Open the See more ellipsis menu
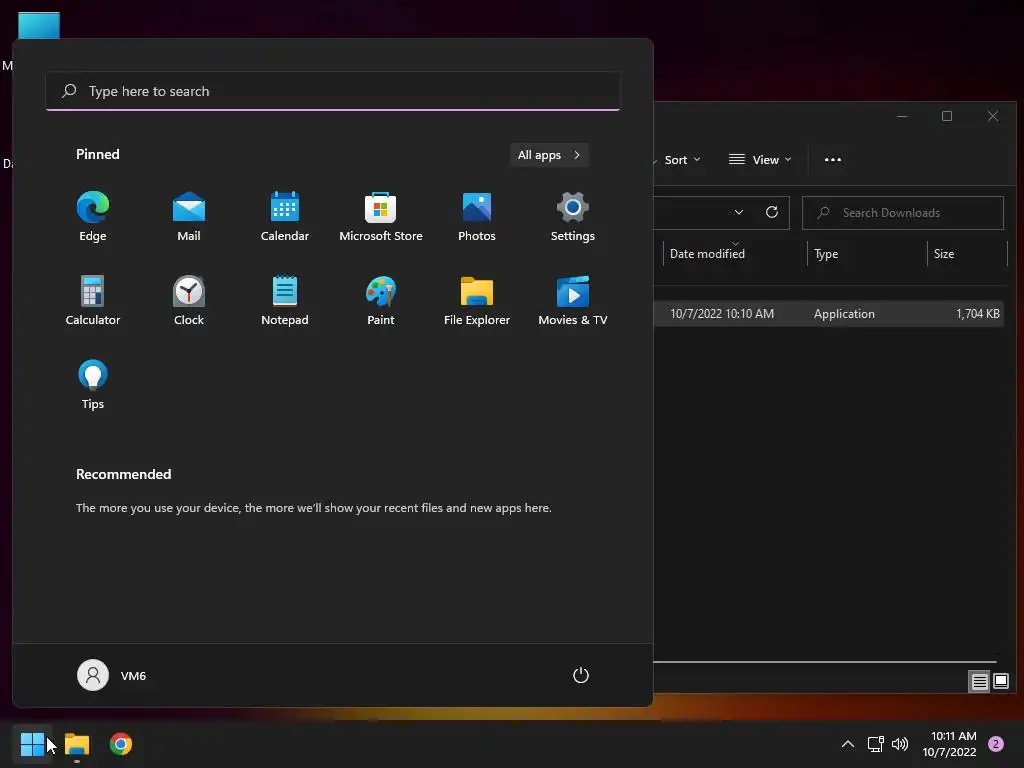This screenshot has width=1024, height=768. [x=833, y=159]
